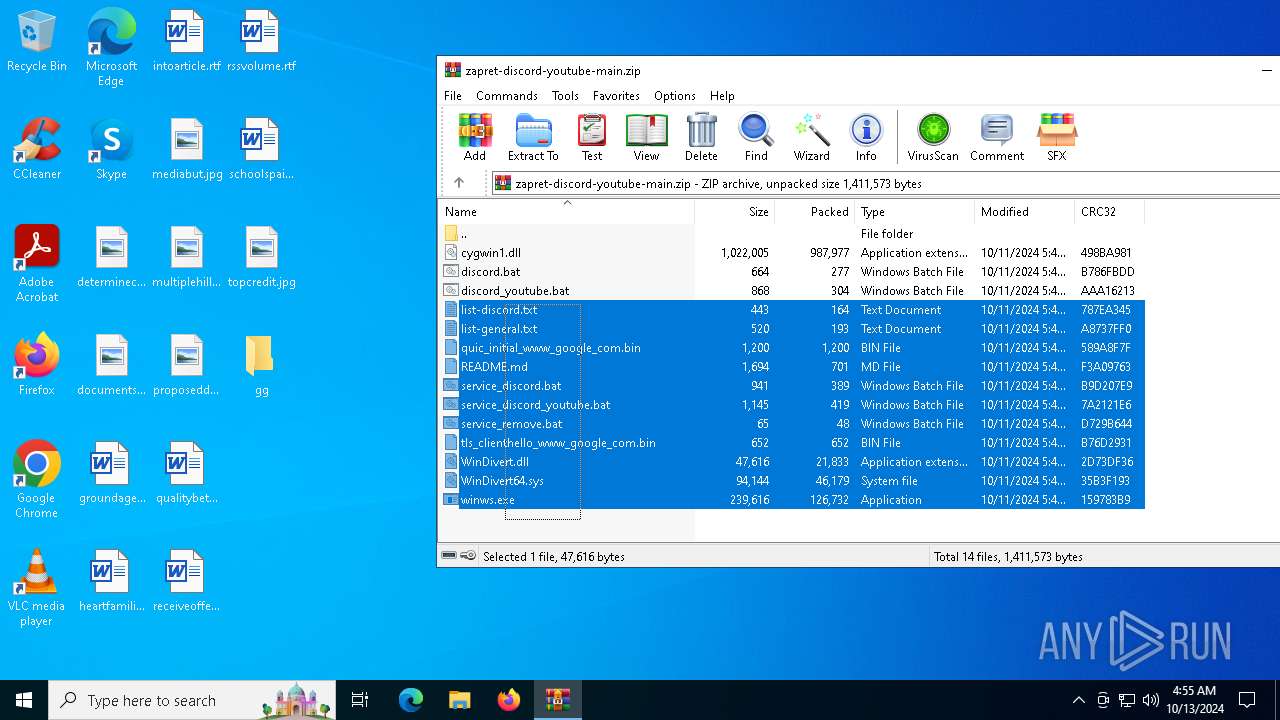The width and height of the screenshot is (1280, 720).
Task: Open the Tools menu
Action: click(565, 96)
